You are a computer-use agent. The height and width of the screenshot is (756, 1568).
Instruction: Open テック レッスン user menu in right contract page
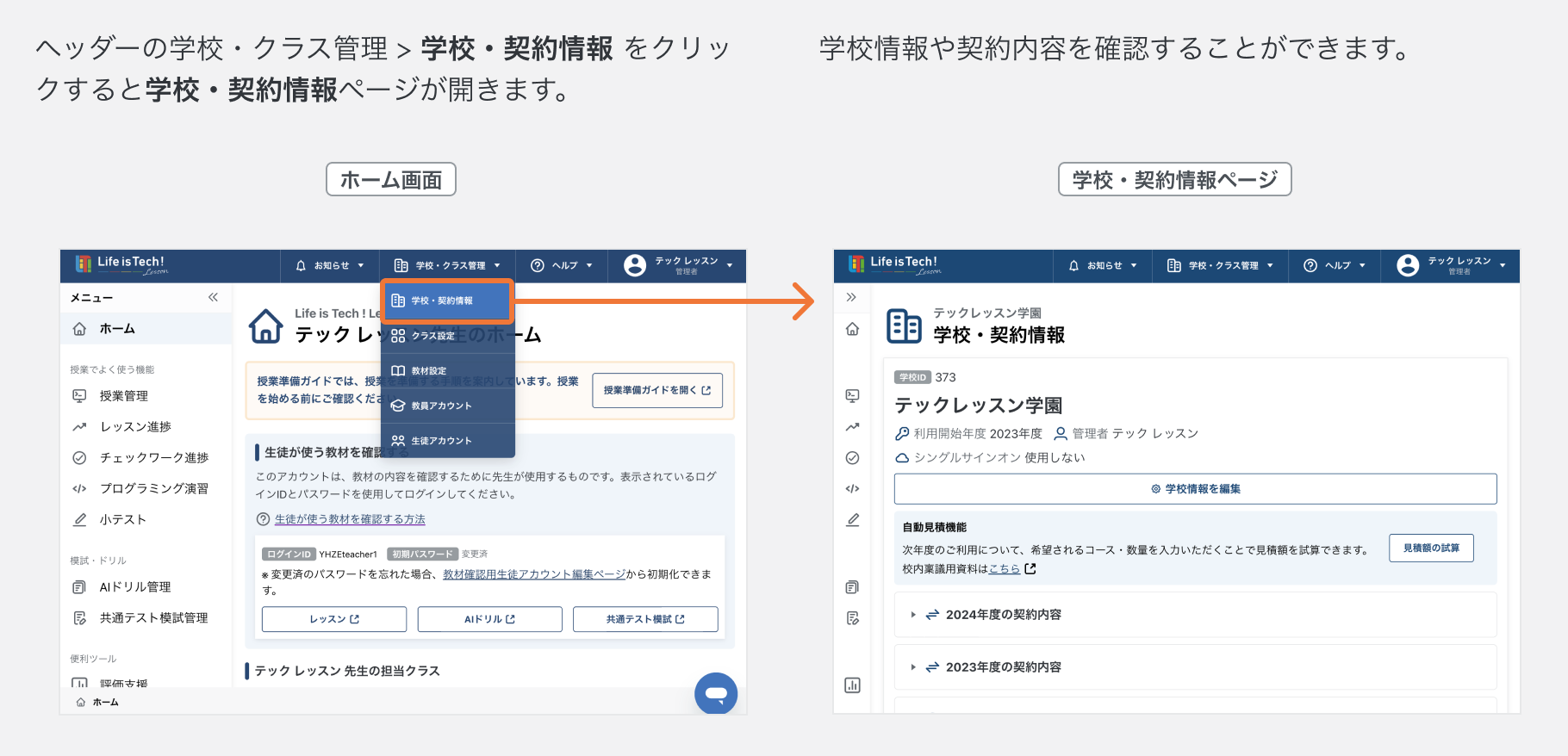click(1451, 266)
